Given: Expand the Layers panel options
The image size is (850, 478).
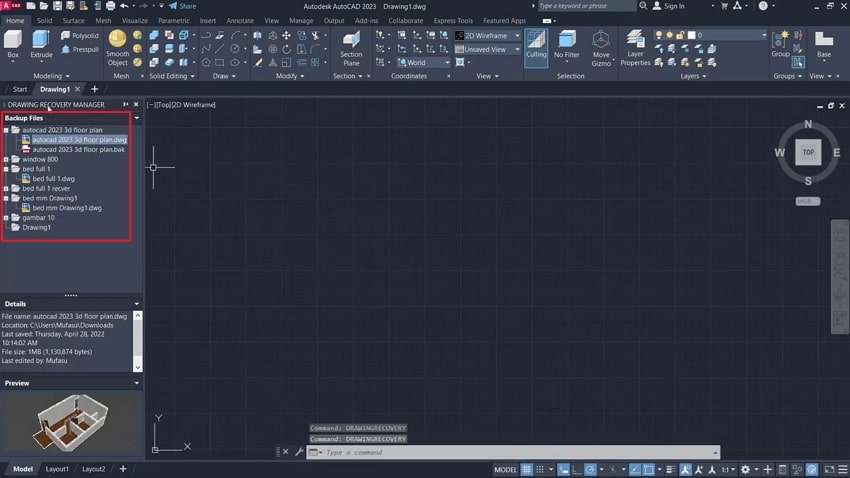Looking at the screenshot, I should 693,76.
